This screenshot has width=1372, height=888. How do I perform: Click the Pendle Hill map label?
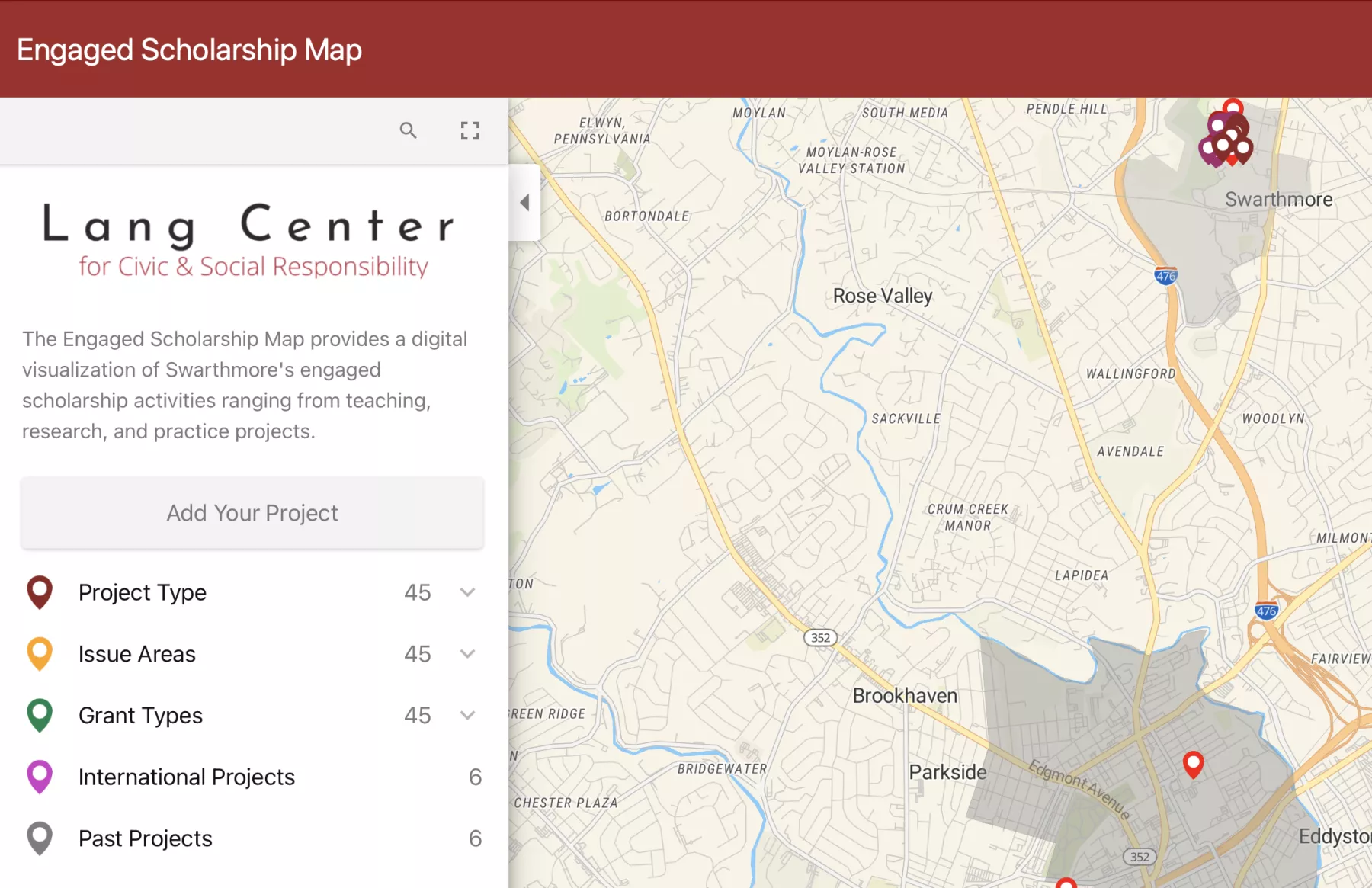[x=1066, y=108]
